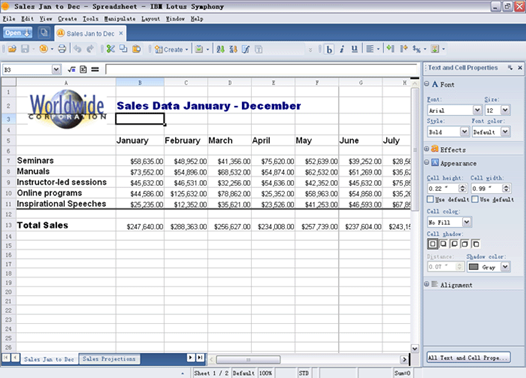Image resolution: width=526 pixels, height=378 pixels.
Task: Open the Edit menu
Action: (x=28, y=19)
